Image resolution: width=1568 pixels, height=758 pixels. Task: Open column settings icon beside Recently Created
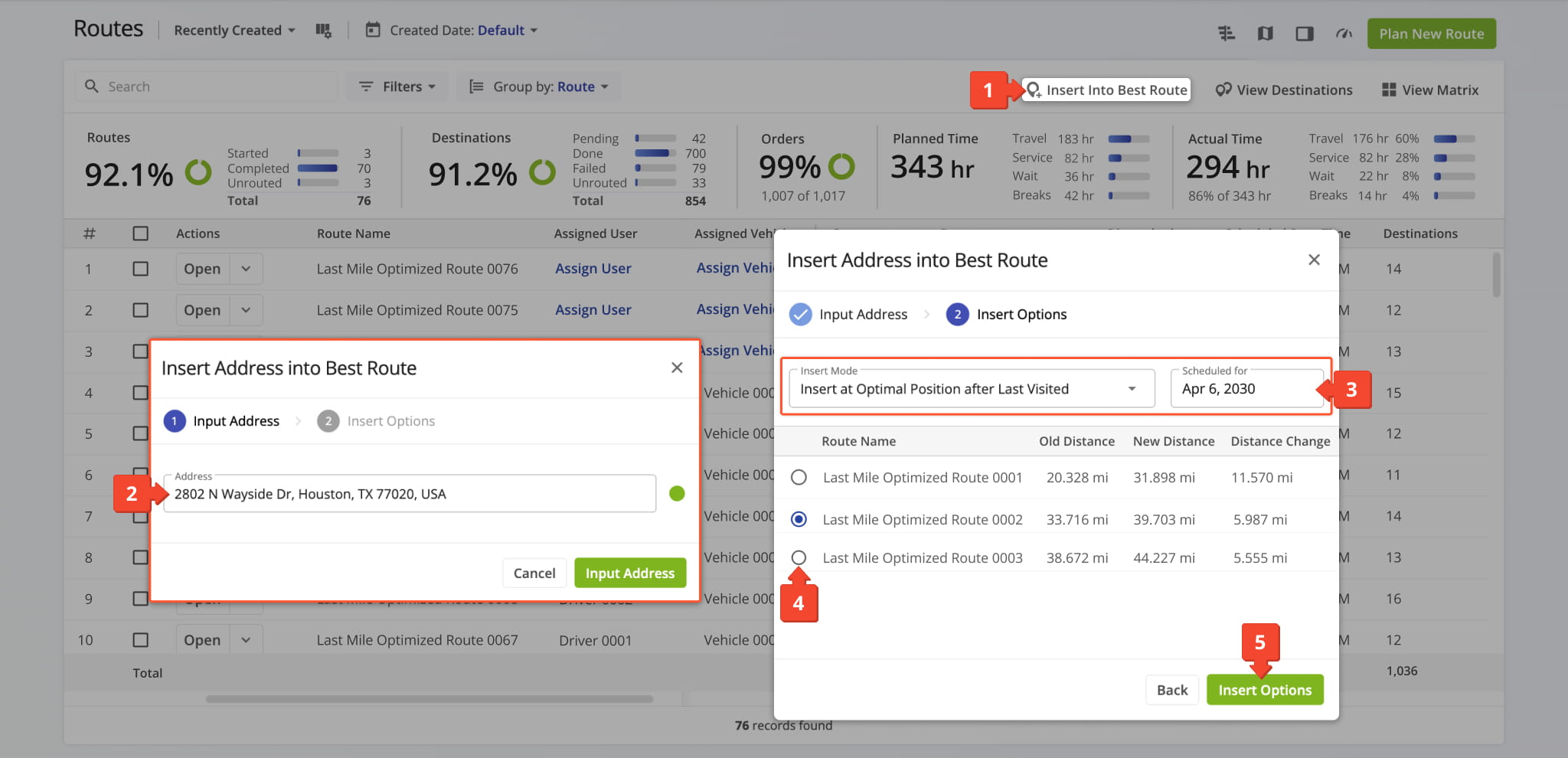323,31
